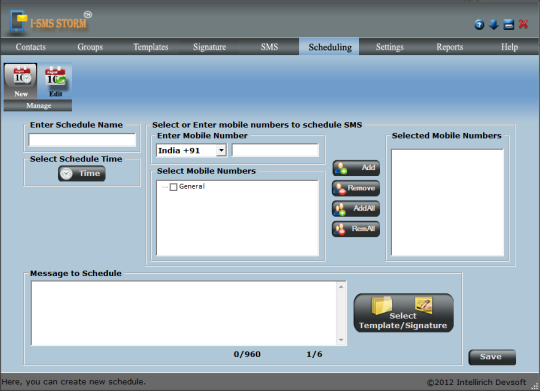The height and width of the screenshot is (391, 540).
Task: Click the blue minimize-to-tray icon
Action: coord(509,25)
